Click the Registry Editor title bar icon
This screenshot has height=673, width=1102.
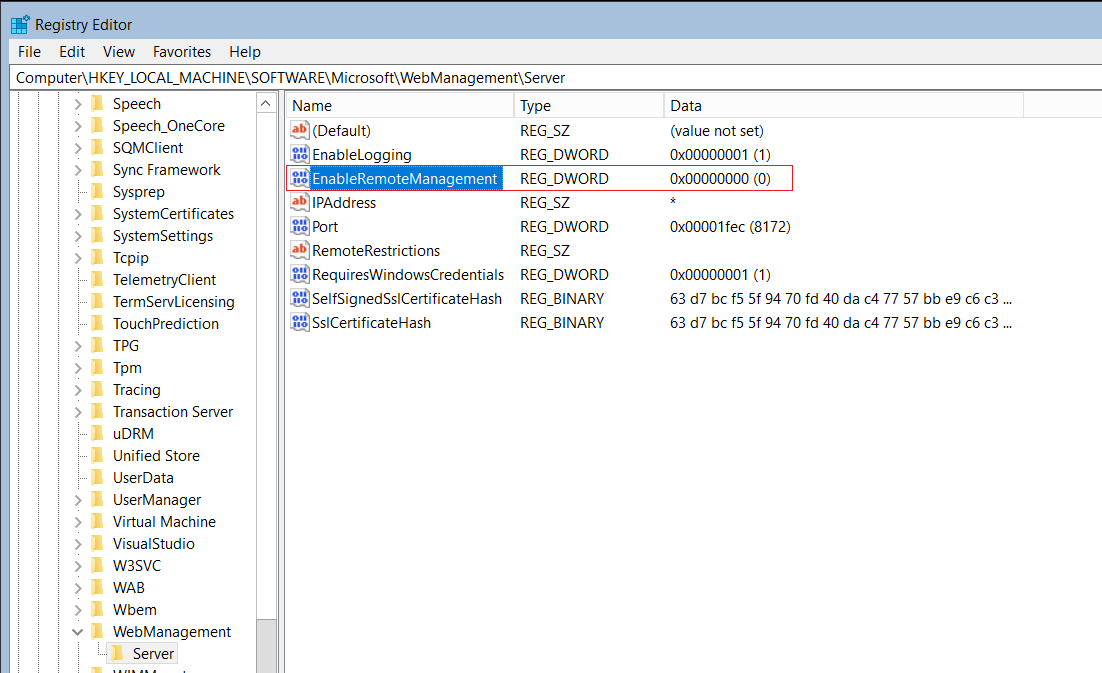tap(20, 25)
